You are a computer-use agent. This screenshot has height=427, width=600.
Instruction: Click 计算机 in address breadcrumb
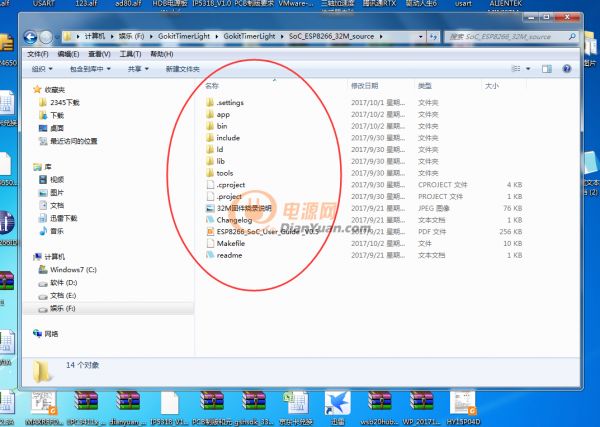[x=95, y=36]
